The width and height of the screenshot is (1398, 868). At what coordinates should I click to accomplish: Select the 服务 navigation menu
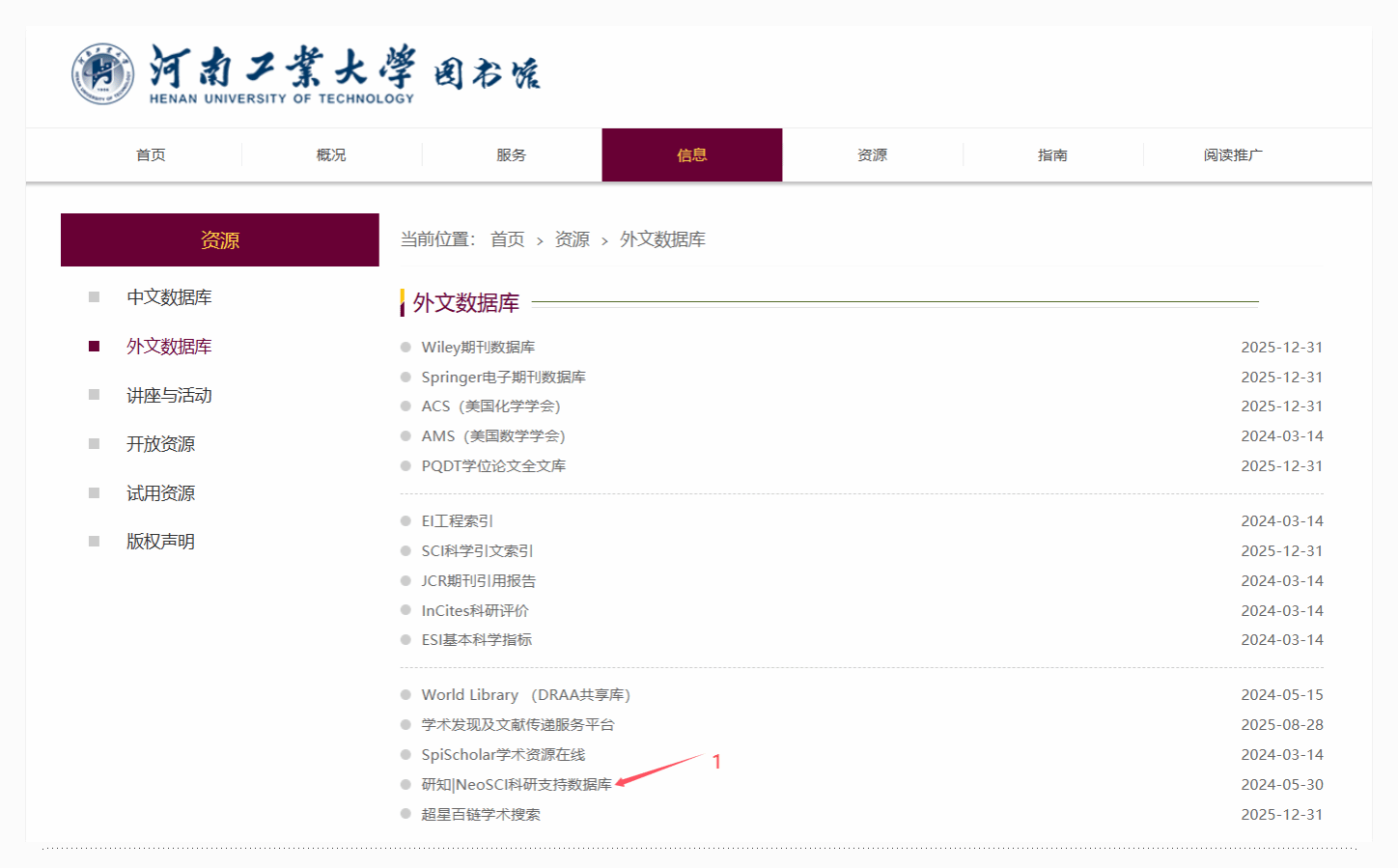(512, 154)
